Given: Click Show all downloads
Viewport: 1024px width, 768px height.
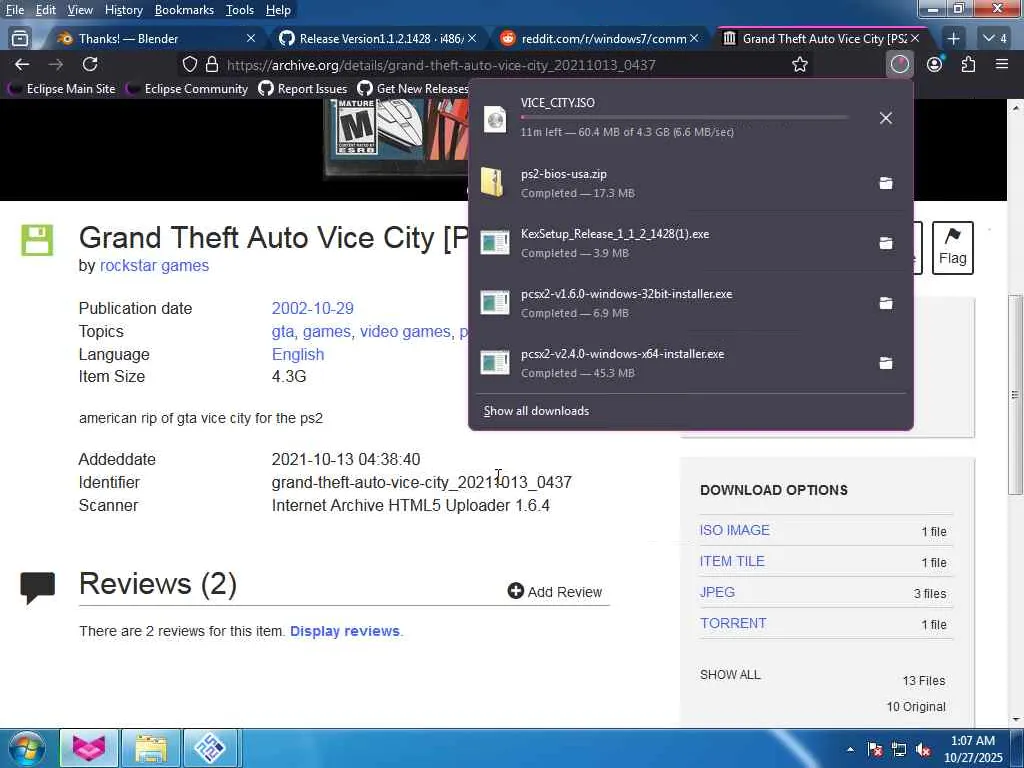Looking at the screenshot, I should point(536,411).
